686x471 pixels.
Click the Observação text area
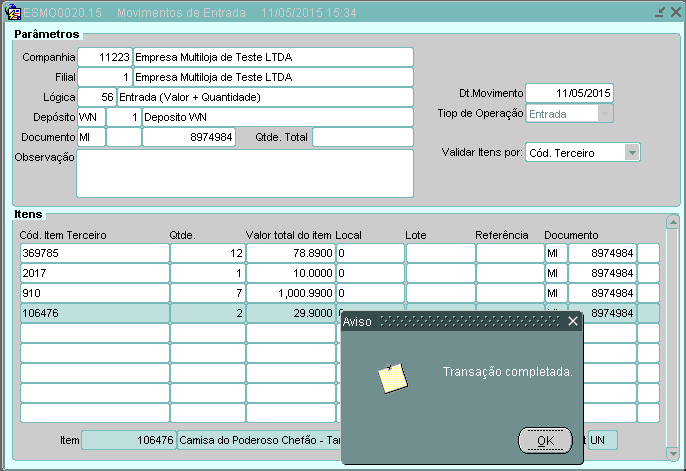(x=245, y=174)
